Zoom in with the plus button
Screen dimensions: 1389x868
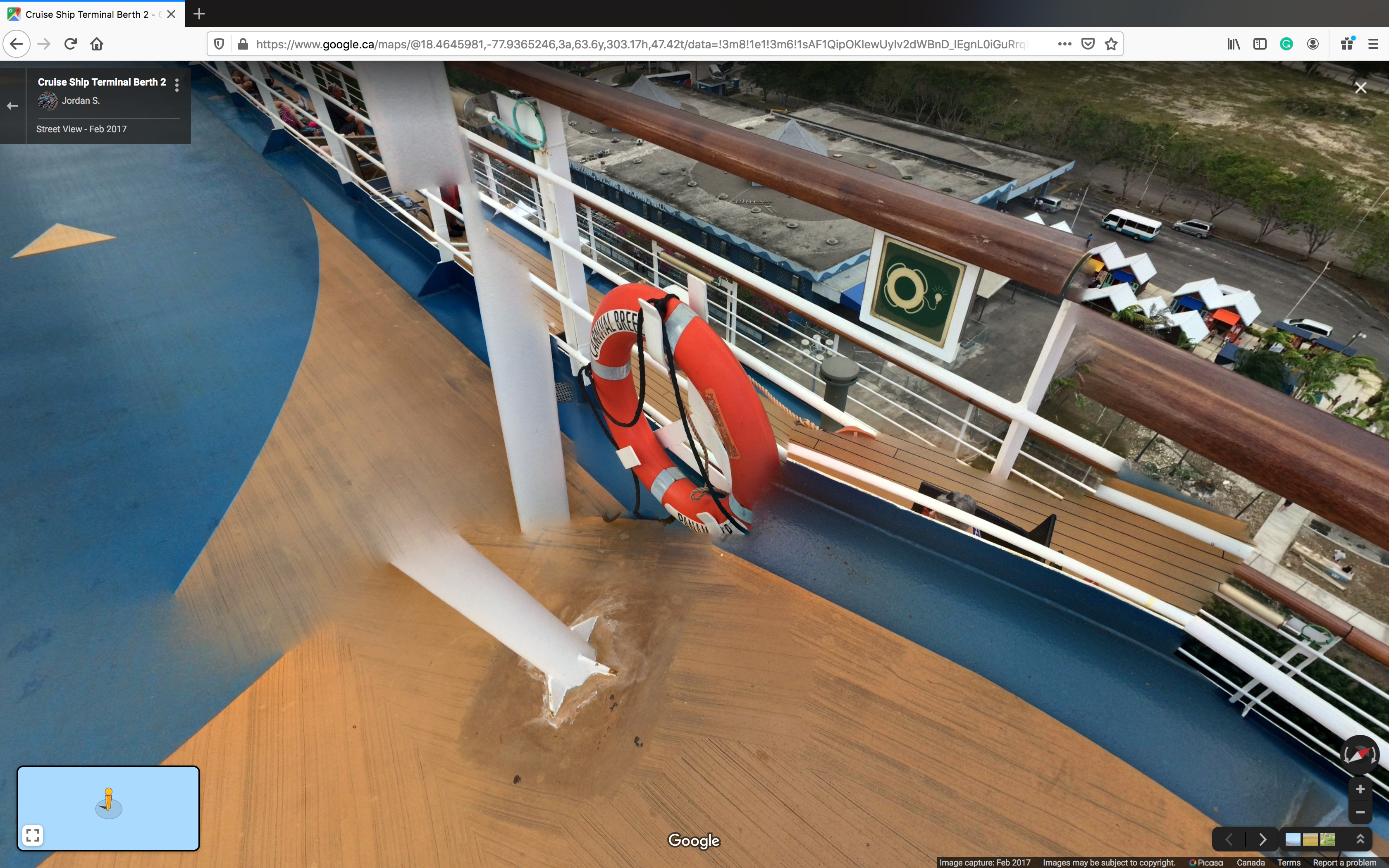coord(1360,789)
